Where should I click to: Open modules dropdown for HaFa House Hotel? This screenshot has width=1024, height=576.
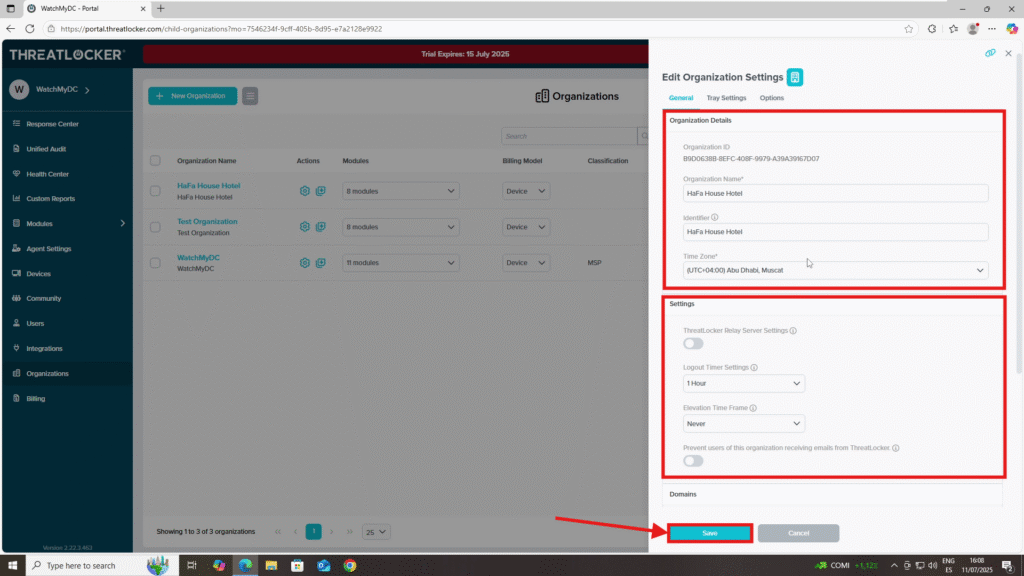pyautogui.click(x=400, y=191)
